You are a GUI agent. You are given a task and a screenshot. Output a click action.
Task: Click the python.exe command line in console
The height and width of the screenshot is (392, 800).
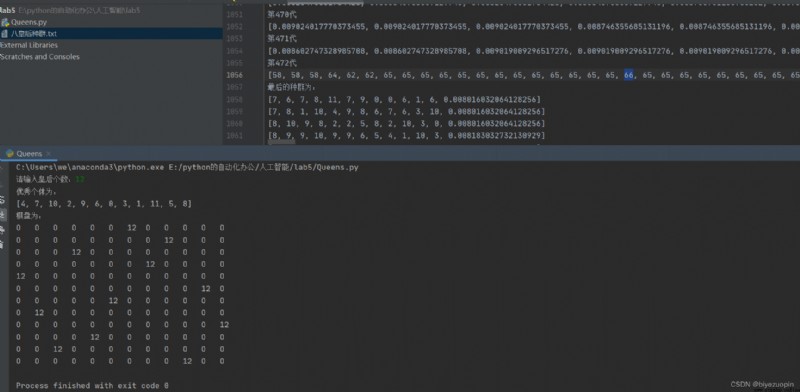[x=187, y=167]
